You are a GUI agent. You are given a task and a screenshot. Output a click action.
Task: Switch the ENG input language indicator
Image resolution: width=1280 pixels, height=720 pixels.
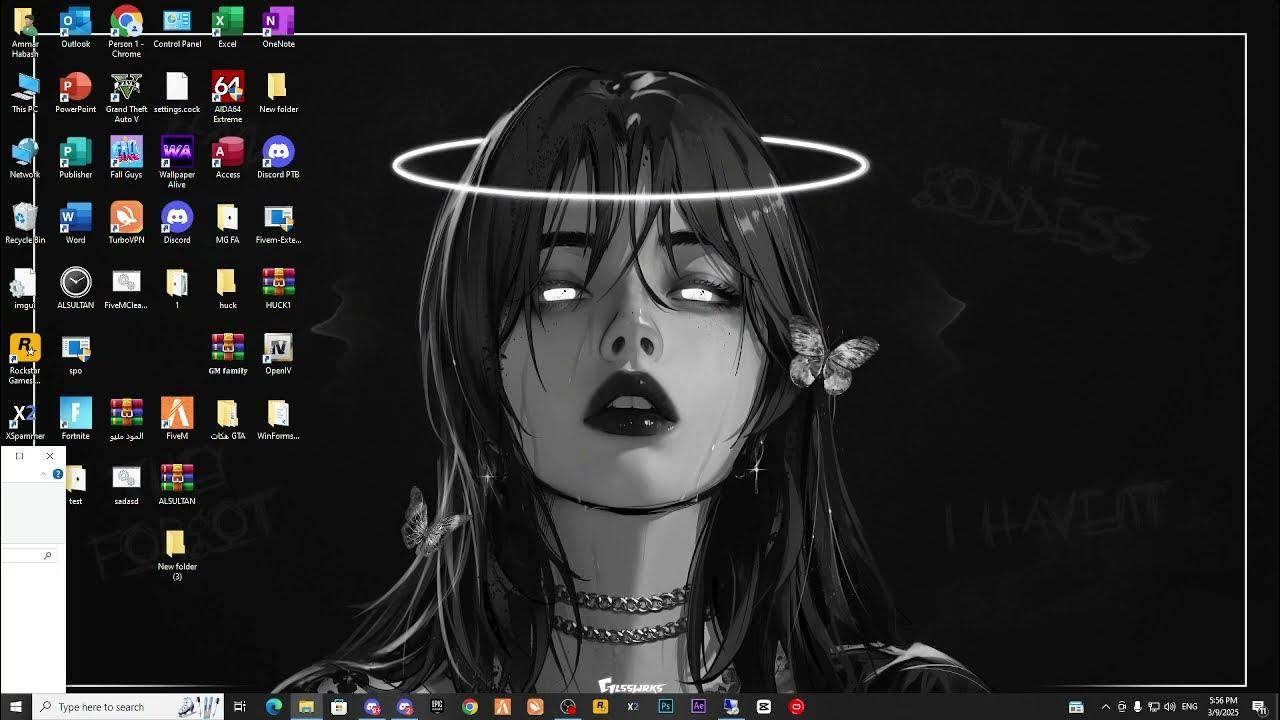coord(1190,707)
